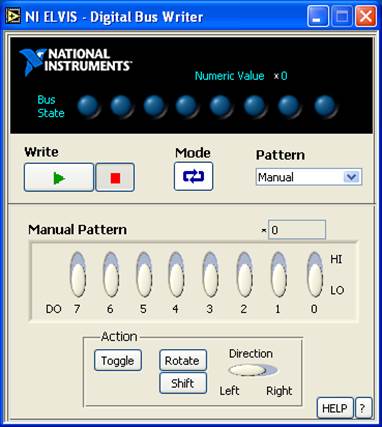Close the Digital Bus Writer window
The width and height of the screenshot is (382, 427).
pyautogui.click(x=366, y=16)
